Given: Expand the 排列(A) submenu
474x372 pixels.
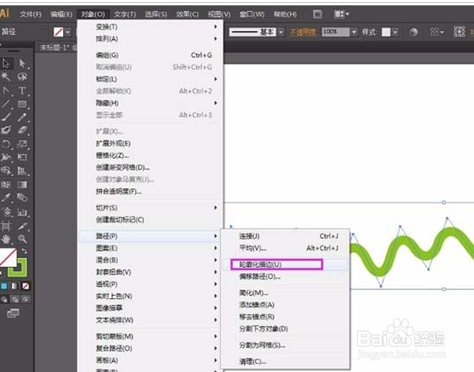Looking at the screenshot, I should [151, 39].
